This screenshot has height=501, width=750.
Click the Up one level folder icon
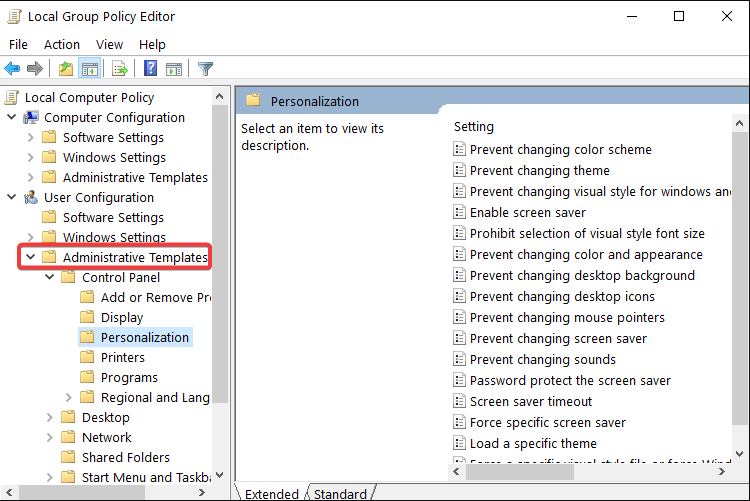(x=66, y=69)
